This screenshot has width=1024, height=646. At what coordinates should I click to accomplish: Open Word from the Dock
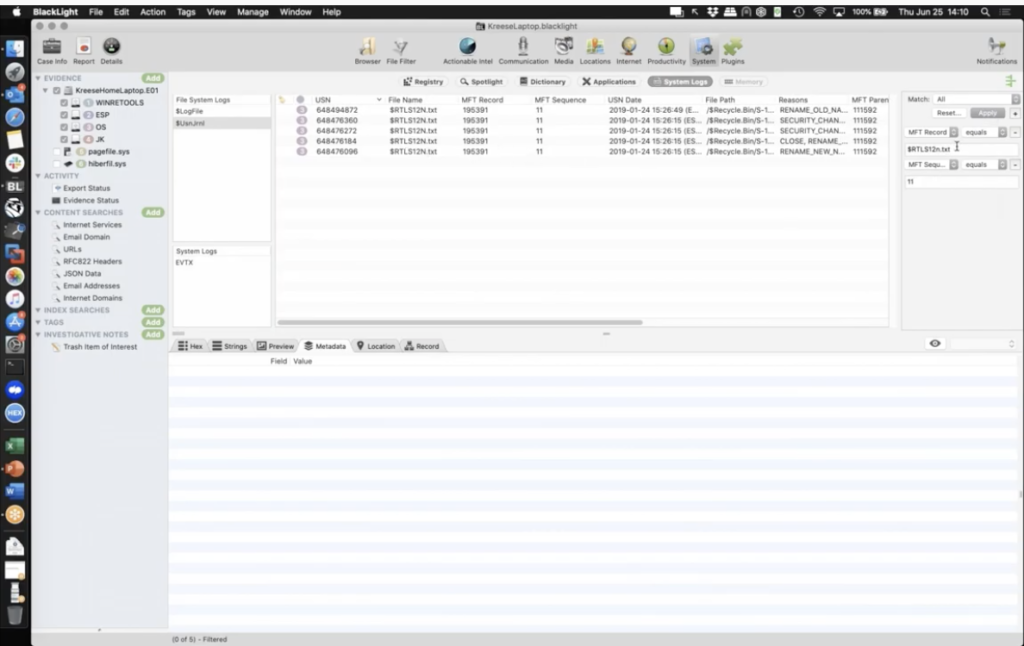(14, 491)
